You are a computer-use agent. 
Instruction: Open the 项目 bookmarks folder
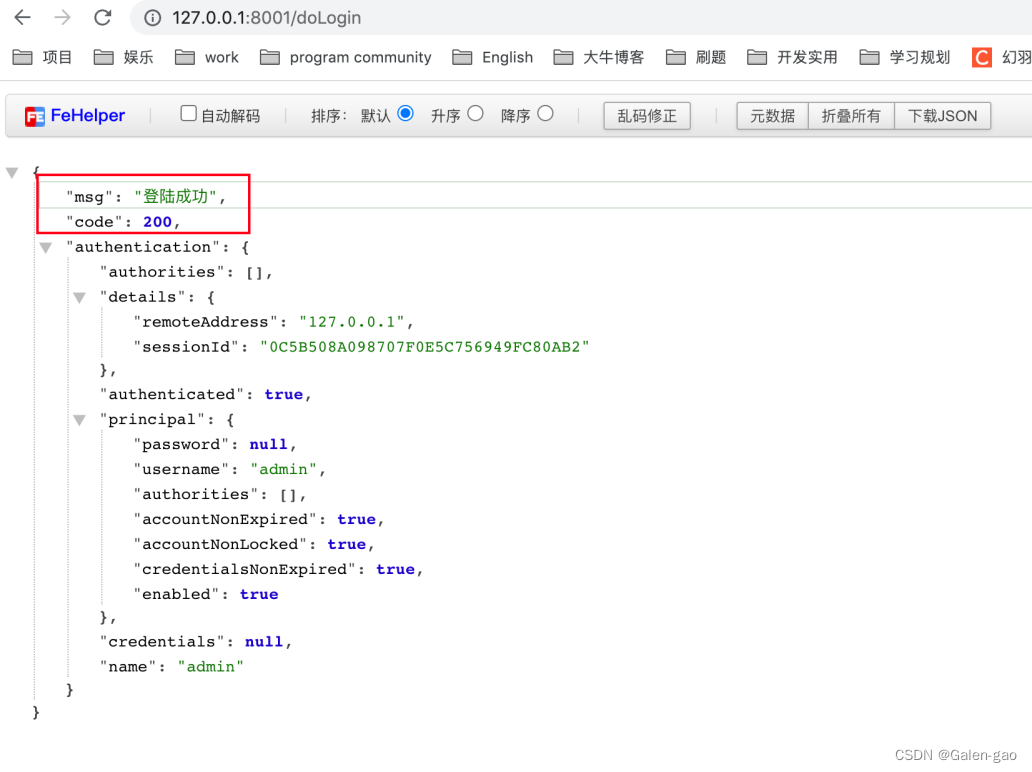[42, 57]
